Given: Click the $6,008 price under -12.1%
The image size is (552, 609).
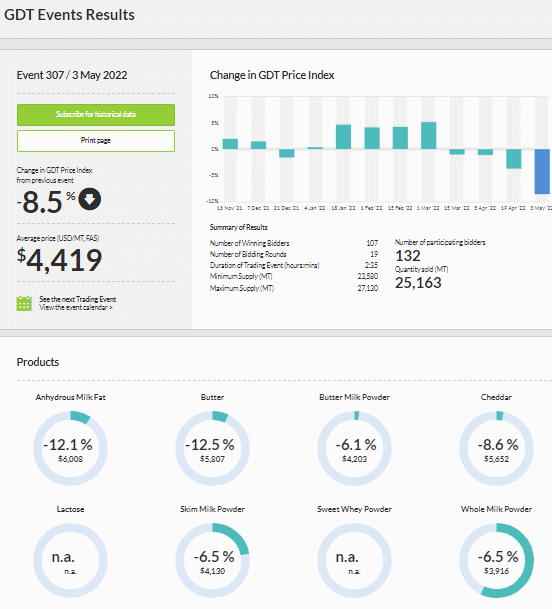Looking at the screenshot, I should (x=70, y=459).
